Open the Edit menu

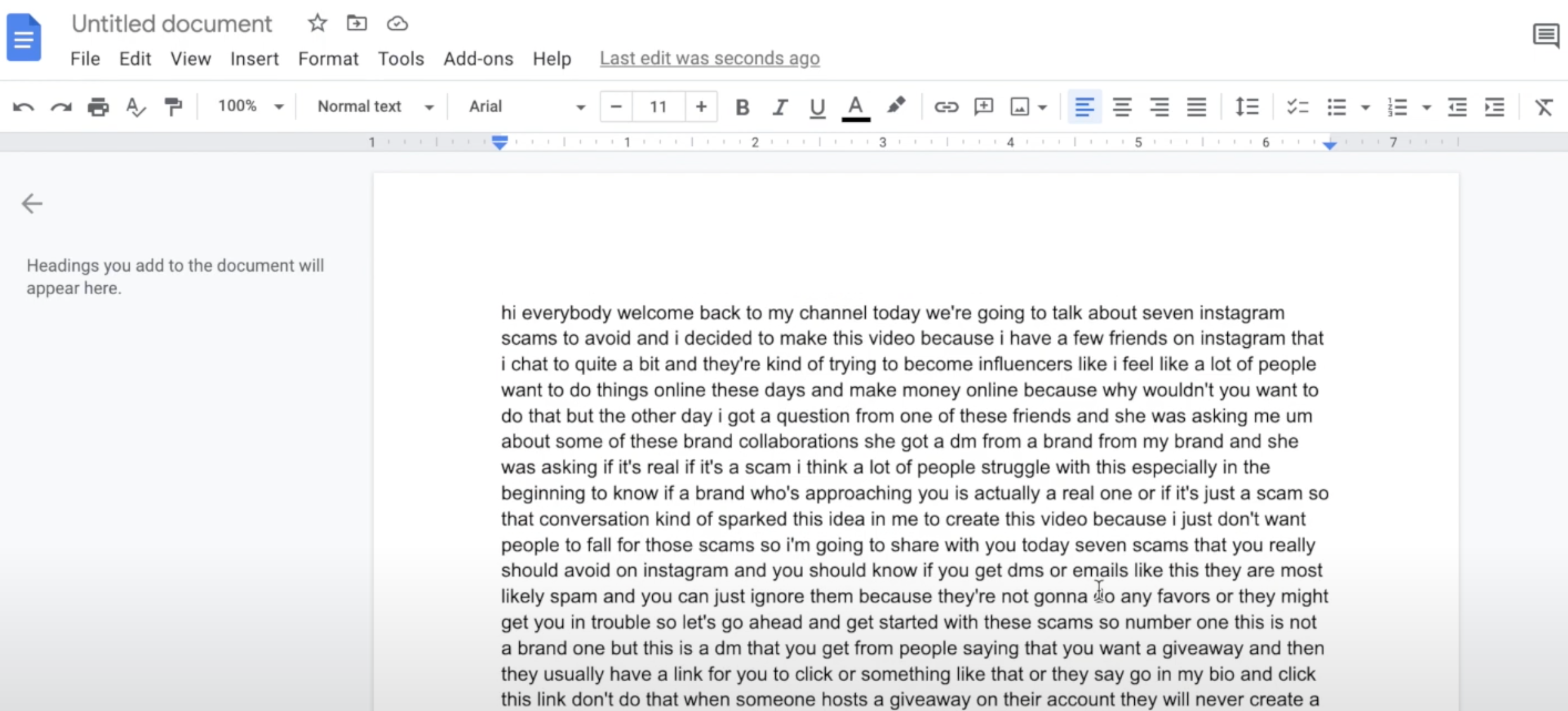coord(135,59)
